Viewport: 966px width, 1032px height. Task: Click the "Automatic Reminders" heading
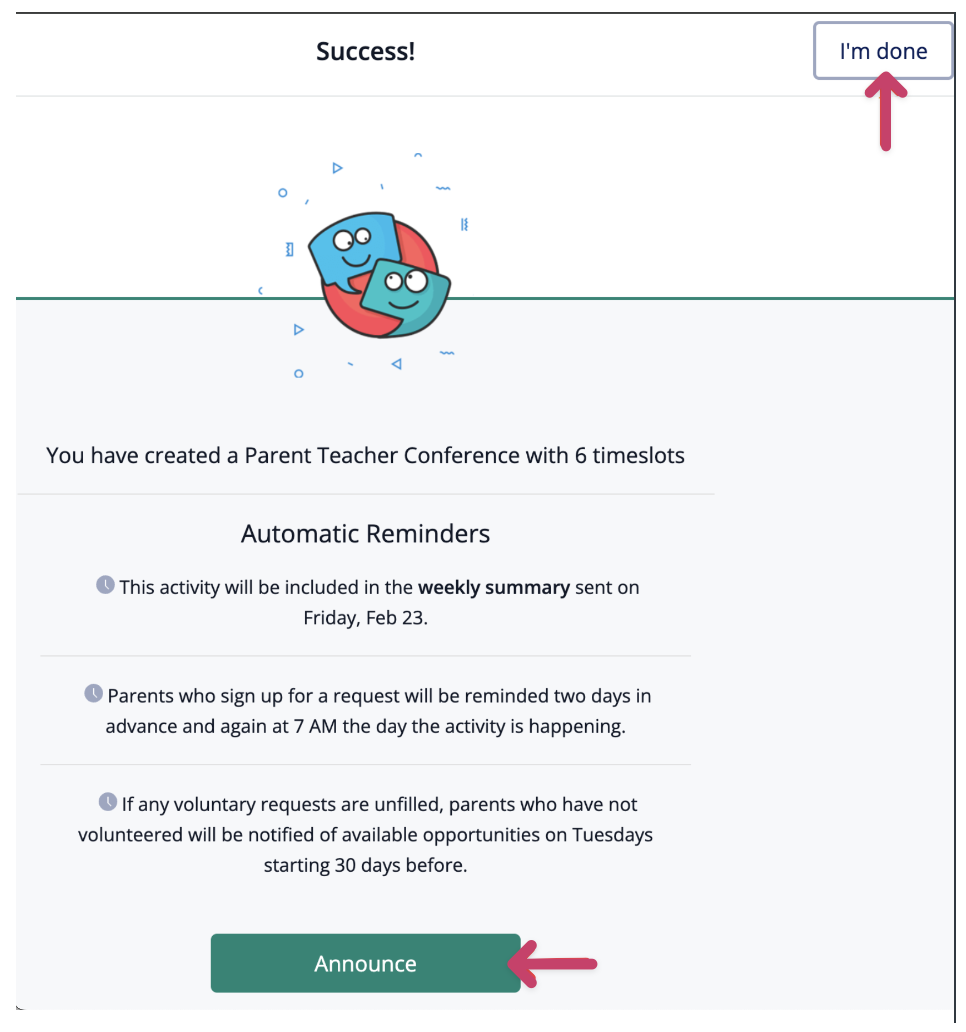coord(365,534)
